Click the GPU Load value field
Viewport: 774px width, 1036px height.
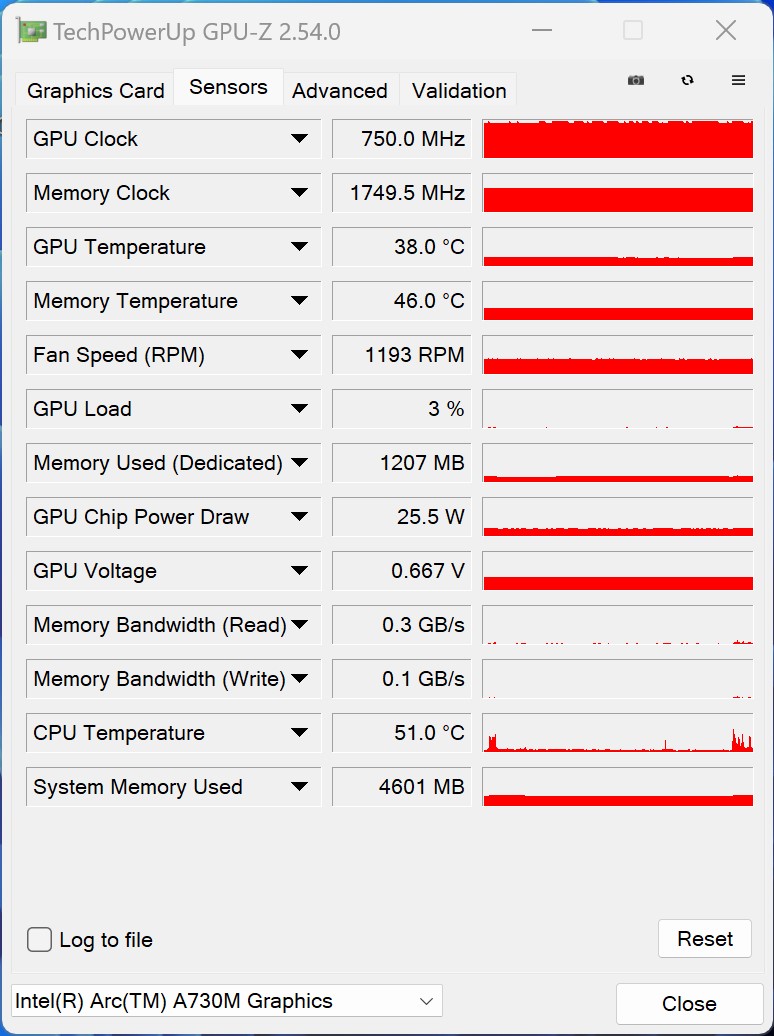tap(402, 409)
